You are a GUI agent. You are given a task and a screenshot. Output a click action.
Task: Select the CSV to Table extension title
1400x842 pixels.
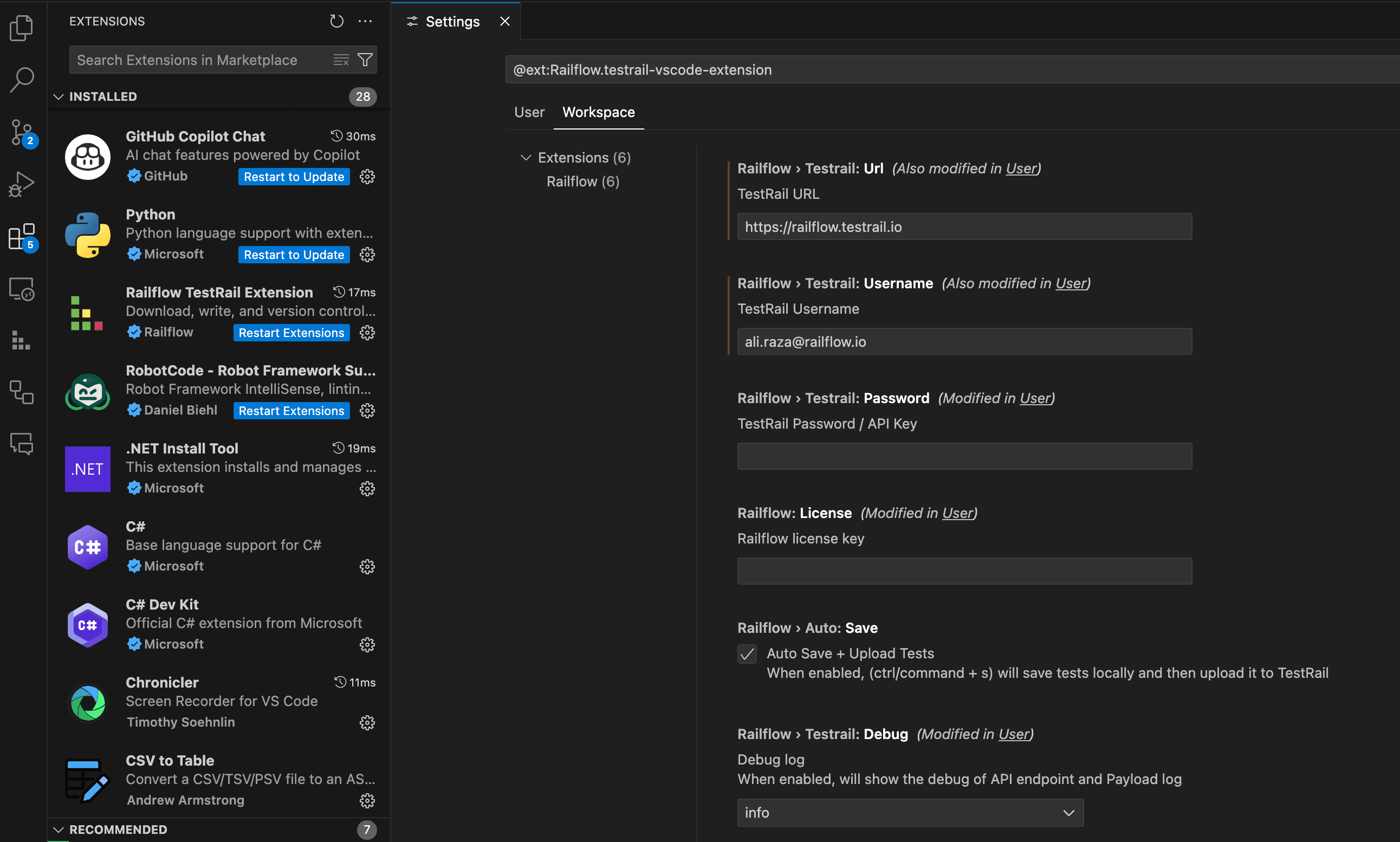click(x=170, y=760)
